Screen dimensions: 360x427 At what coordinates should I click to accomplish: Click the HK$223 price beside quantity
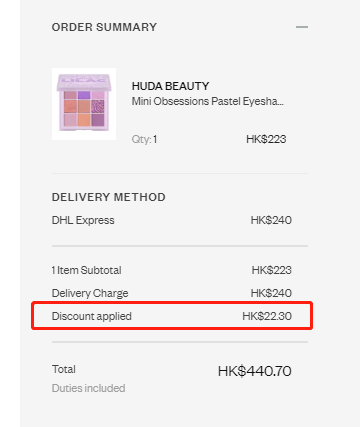(266, 139)
